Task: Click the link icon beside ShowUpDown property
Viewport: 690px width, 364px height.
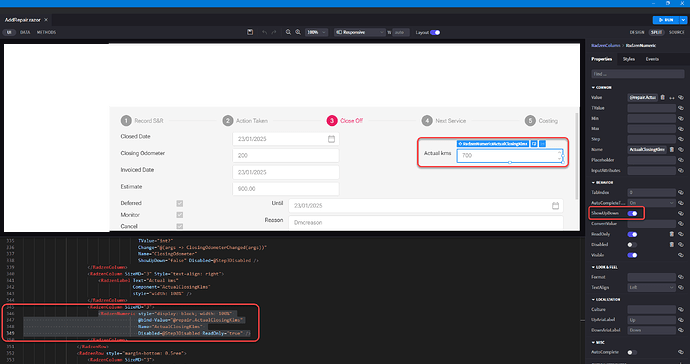Action: [681, 213]
